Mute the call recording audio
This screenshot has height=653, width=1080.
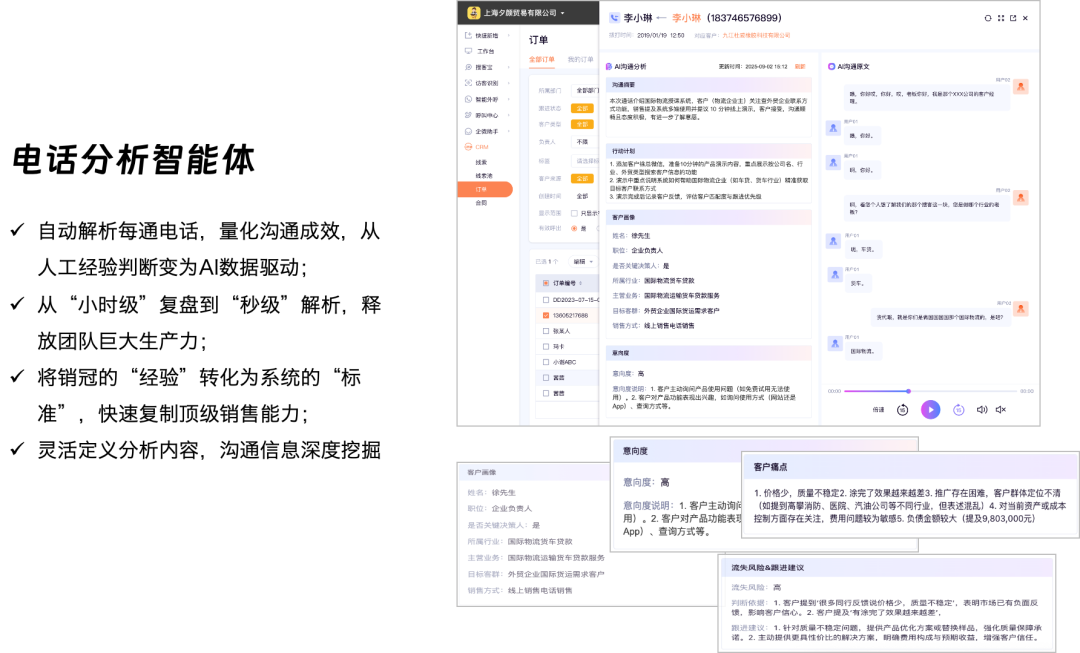pyautogui.click(x=1001, y=410)
